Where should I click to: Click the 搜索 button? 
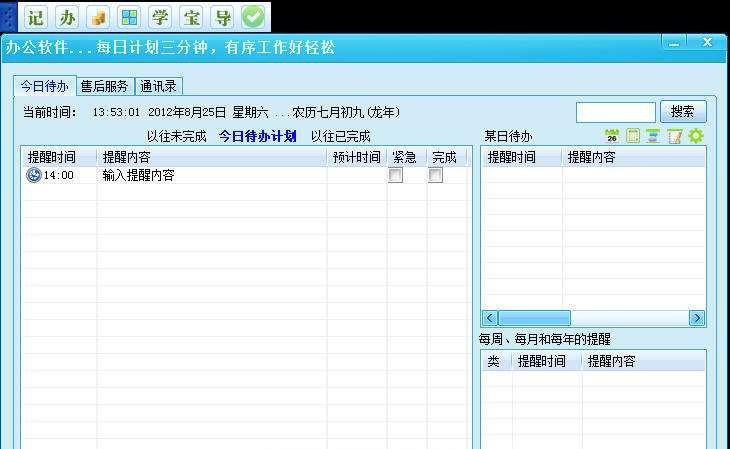point(683,112)
